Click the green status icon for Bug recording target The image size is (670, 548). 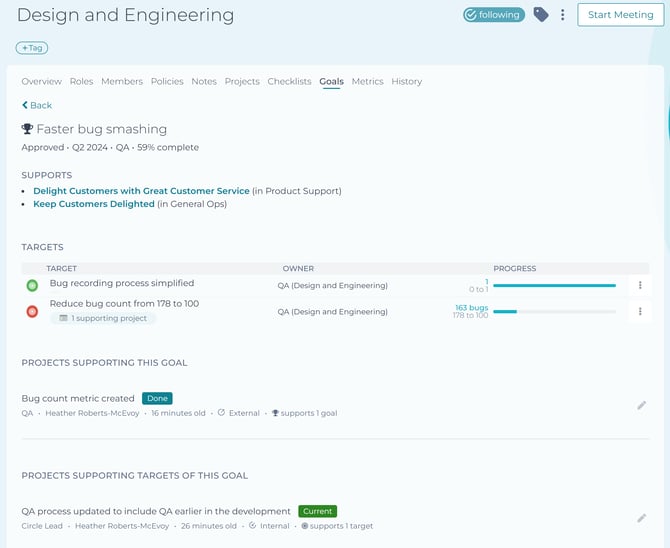pyautogui.click(x=32, y=286)
